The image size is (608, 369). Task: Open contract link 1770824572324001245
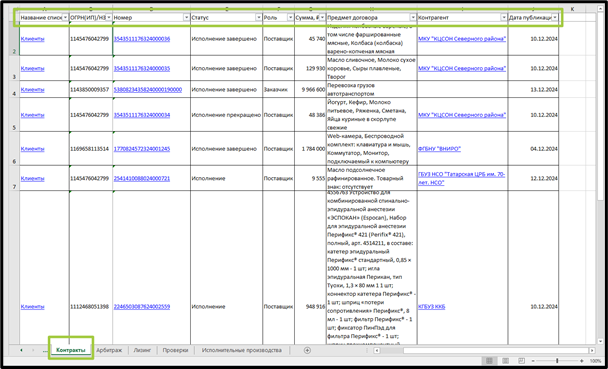[142, 149]
